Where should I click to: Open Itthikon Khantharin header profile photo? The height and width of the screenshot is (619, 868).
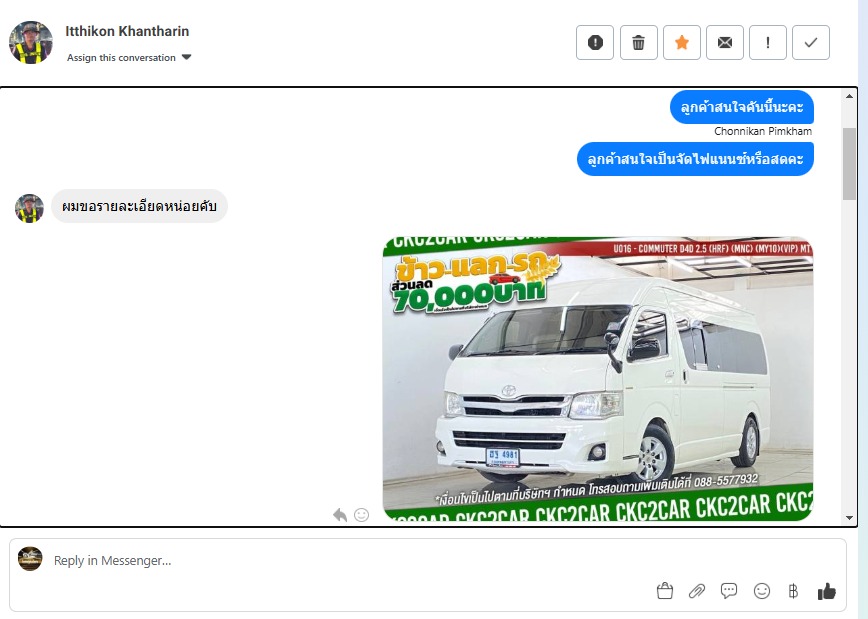click(x=31, y=43)
